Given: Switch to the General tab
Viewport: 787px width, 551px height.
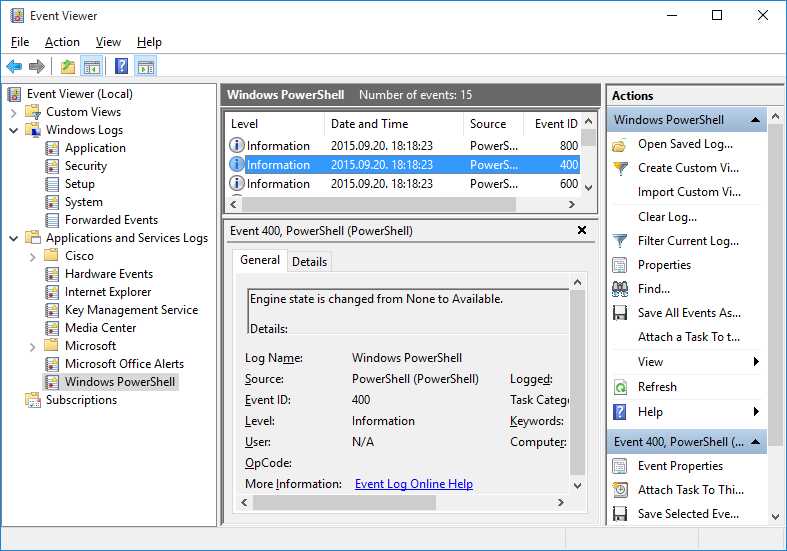Looking at the screenshot, I should tap(260, 260).
